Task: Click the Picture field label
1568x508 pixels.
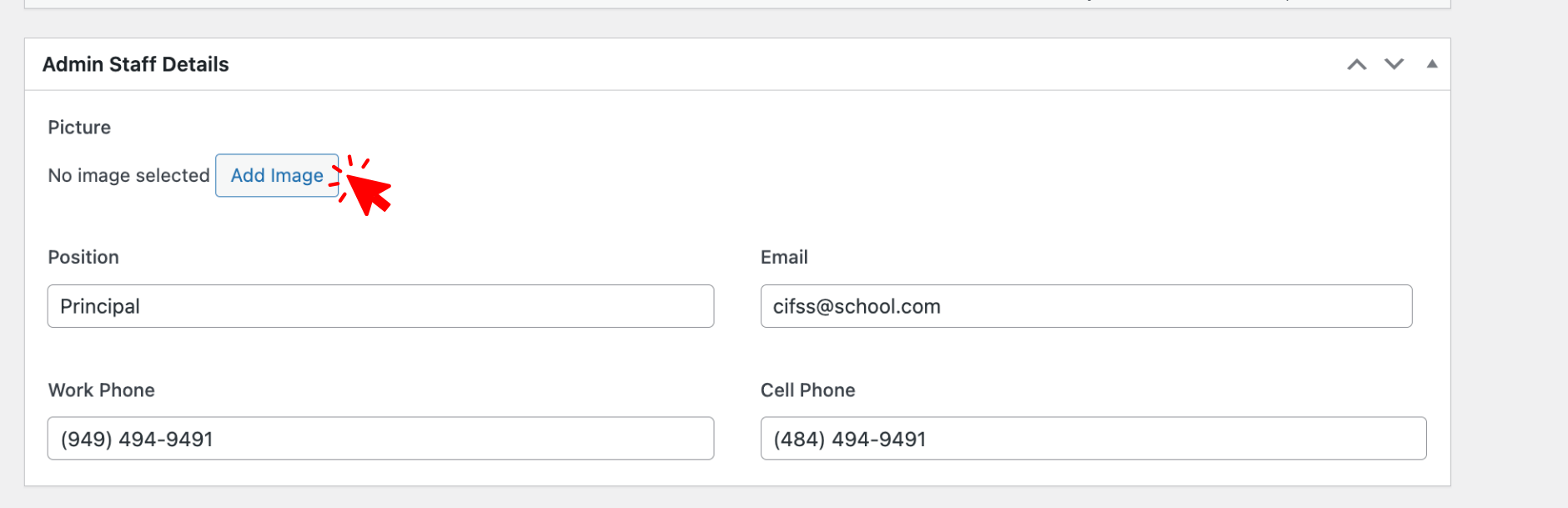Action: (x=79, y=128)
